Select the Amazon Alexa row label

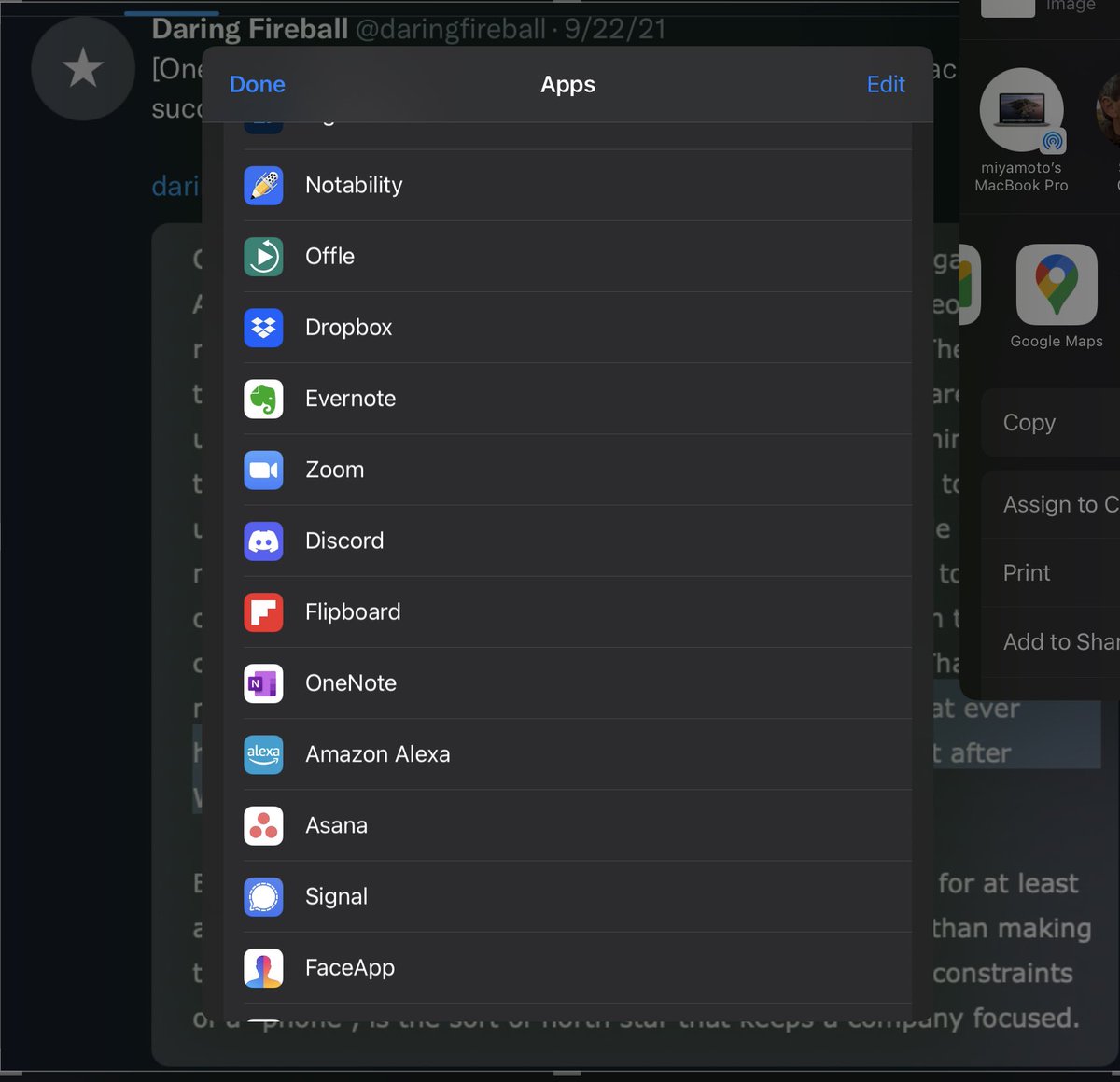[x=377, y=754]
